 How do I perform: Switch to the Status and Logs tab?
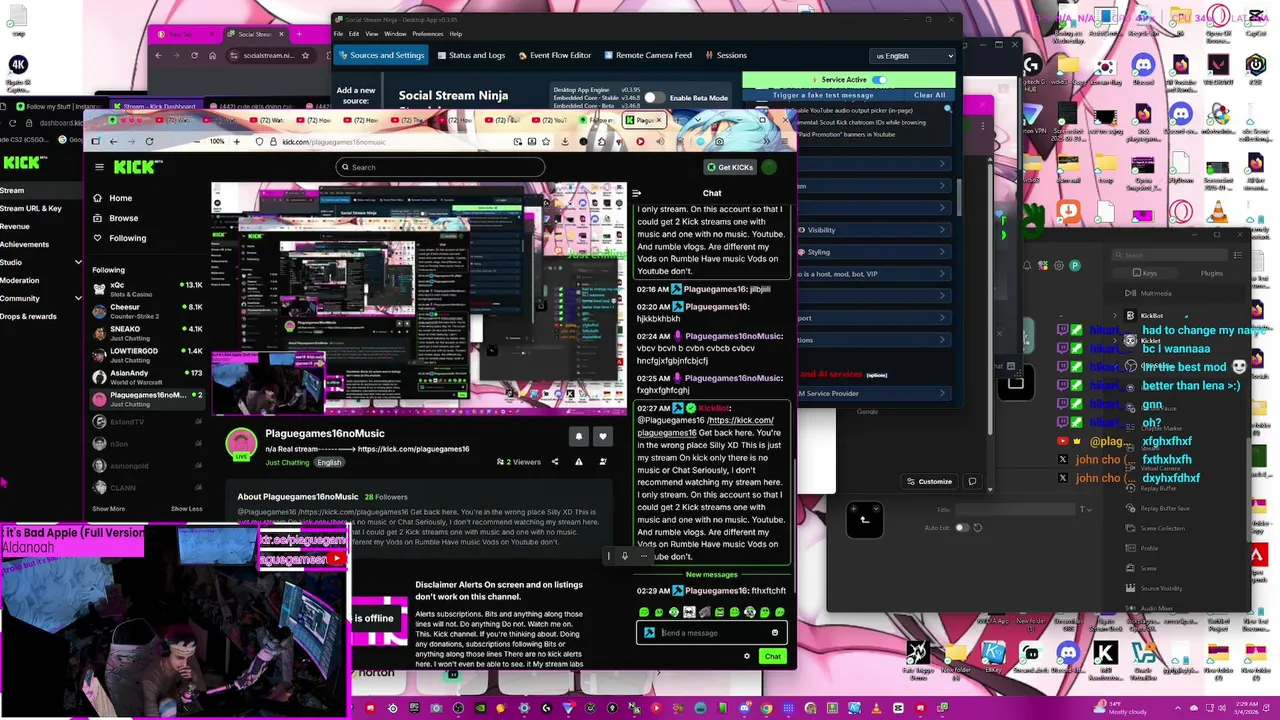(x=470, y=55)
